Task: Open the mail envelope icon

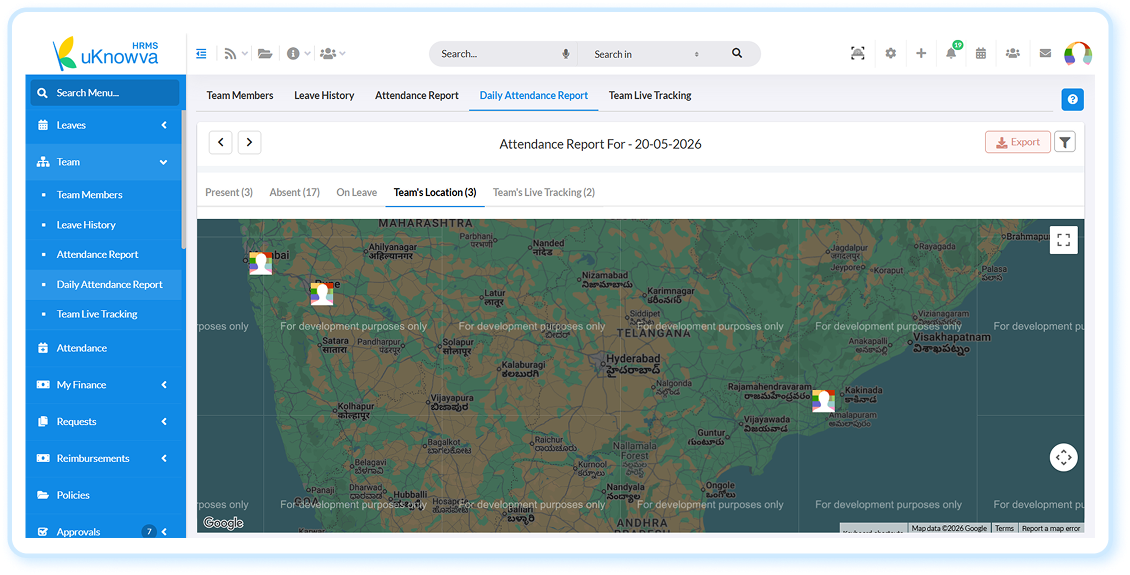Action: click(x=1045, y=53)
